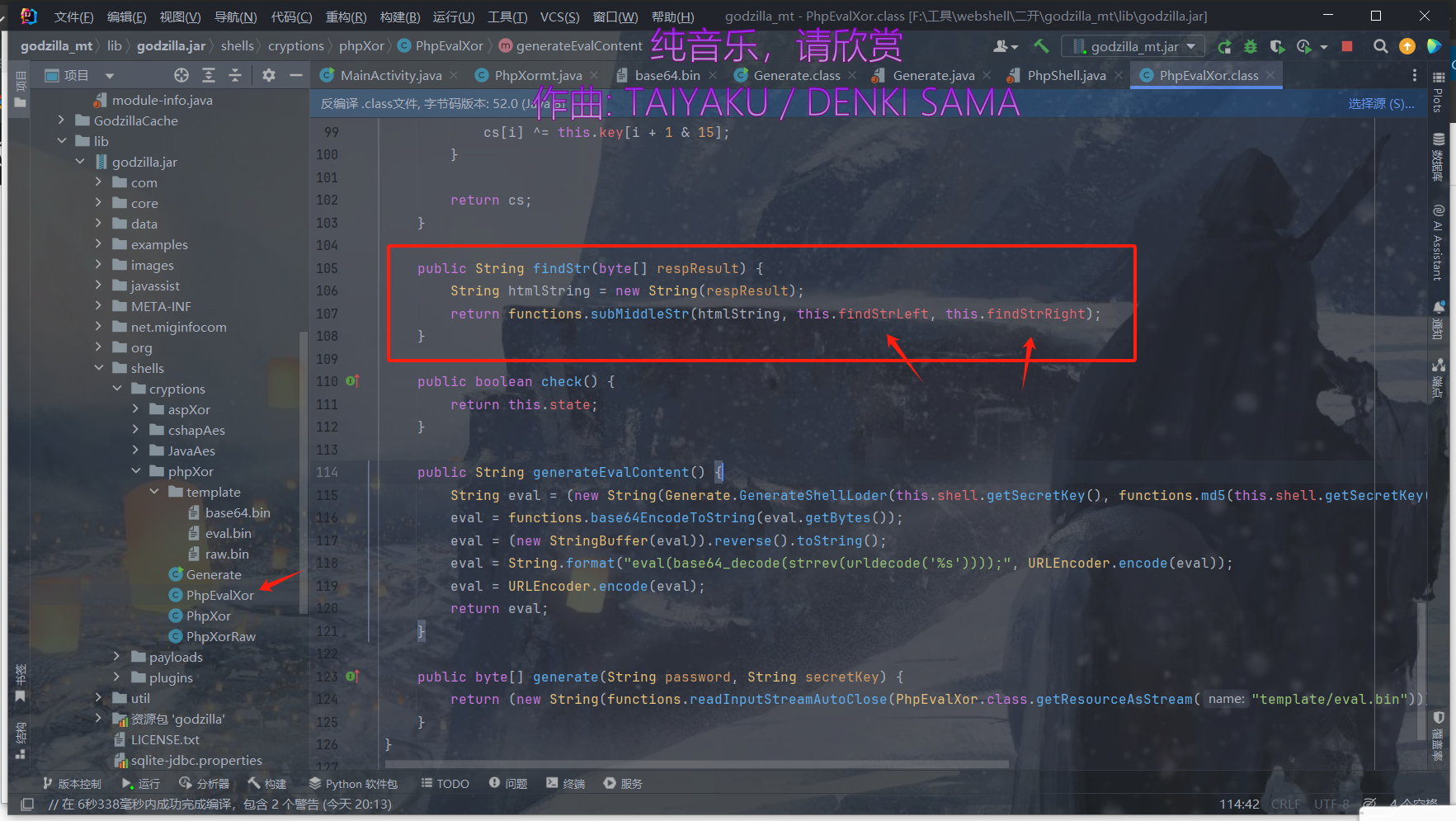The height and width of the screenshot is (821, 1456).
Task: Click the 114:42 cursor position indicator
Action: (1239, 804)
